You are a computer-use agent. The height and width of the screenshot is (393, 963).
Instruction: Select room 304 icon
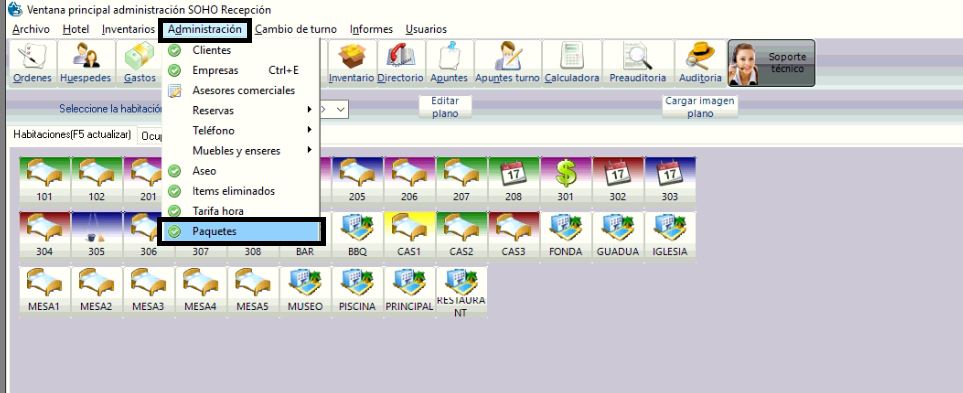pyautogui.click(x=44, y=235)
